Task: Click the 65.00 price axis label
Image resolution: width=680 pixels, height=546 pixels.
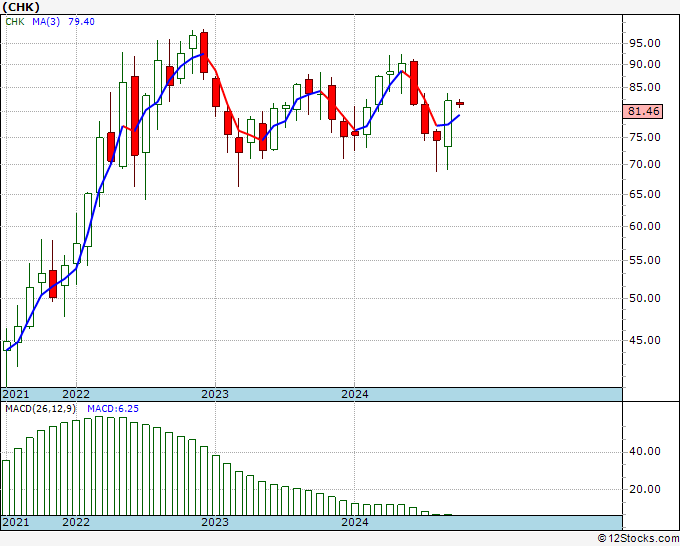Action: pos(644,194)
